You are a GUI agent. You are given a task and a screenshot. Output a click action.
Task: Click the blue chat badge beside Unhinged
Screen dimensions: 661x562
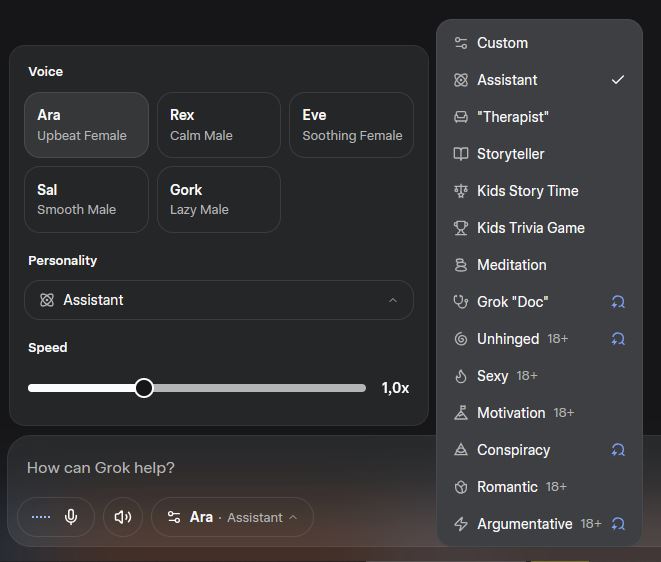tap(618, 339)
